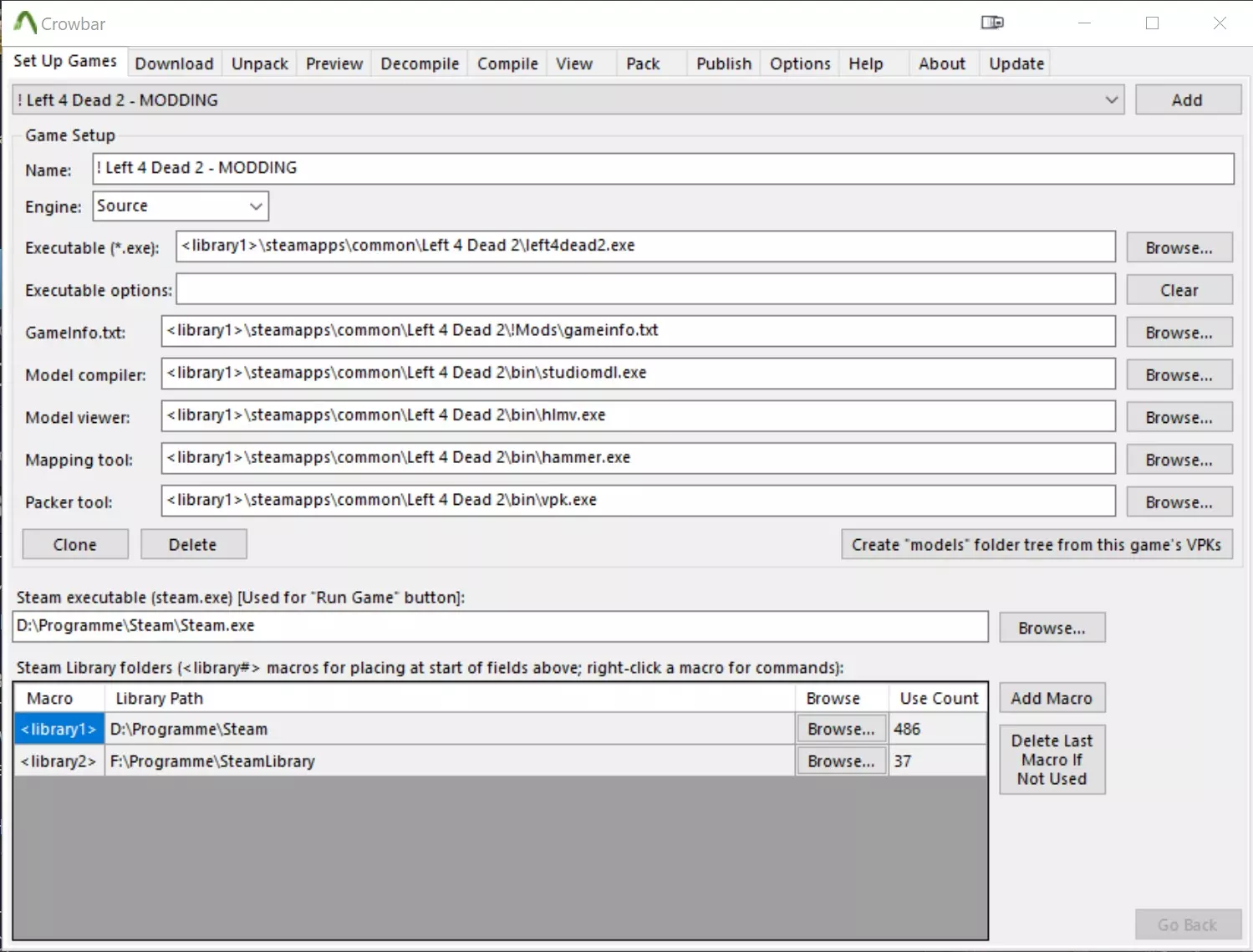Focus the Executable (*.exe) path field

click(645, 247)
